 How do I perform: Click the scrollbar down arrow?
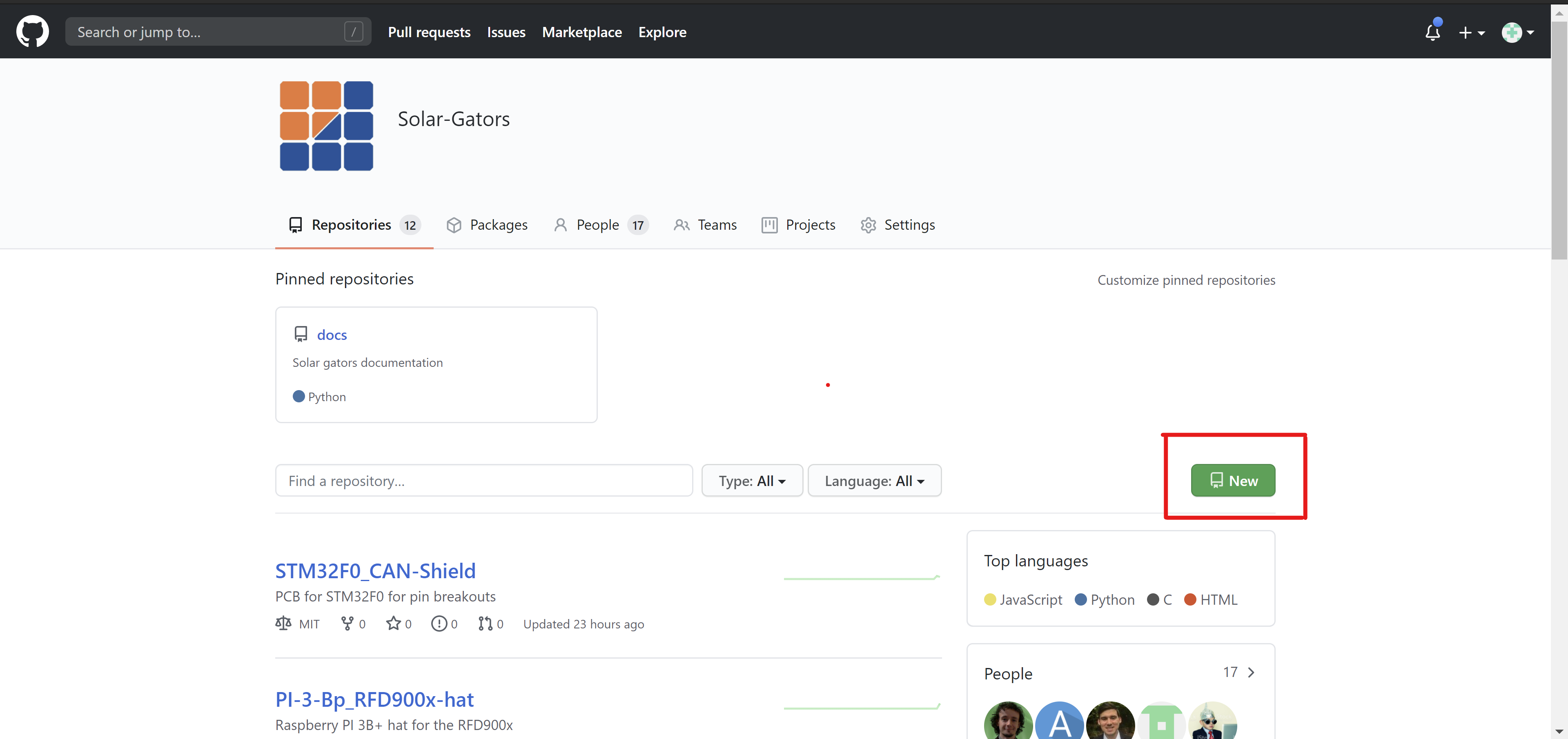coord(1559,732)
